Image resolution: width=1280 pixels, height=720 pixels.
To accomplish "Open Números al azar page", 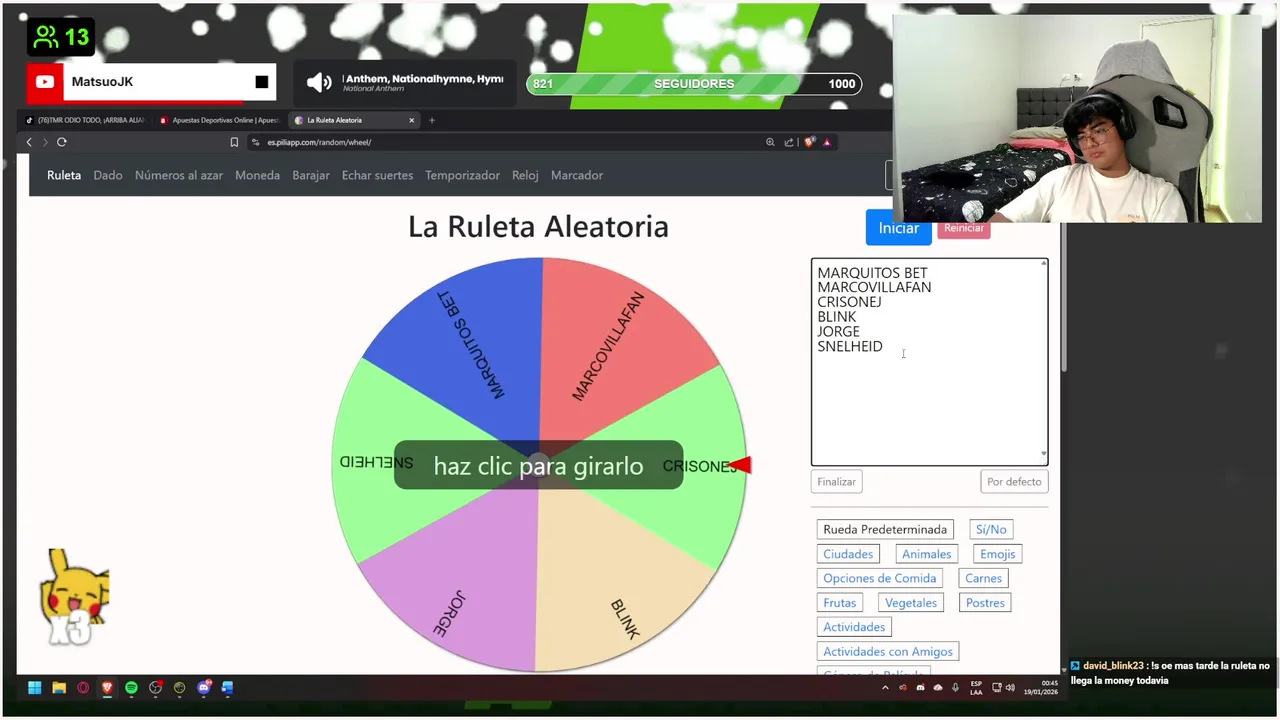I will tap(179, 175).
